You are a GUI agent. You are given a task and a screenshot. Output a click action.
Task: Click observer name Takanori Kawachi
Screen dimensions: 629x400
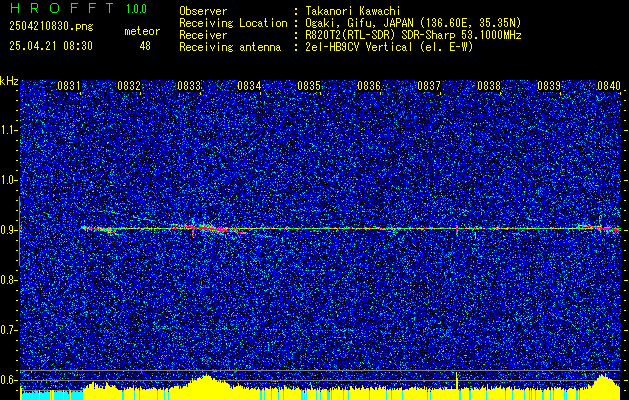point(353,11)
